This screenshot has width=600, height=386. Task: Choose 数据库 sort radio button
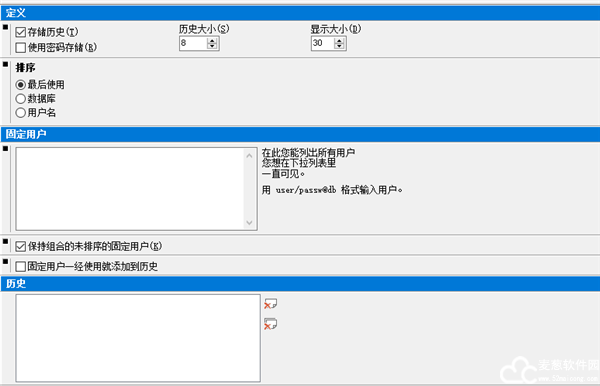[21, 99]
